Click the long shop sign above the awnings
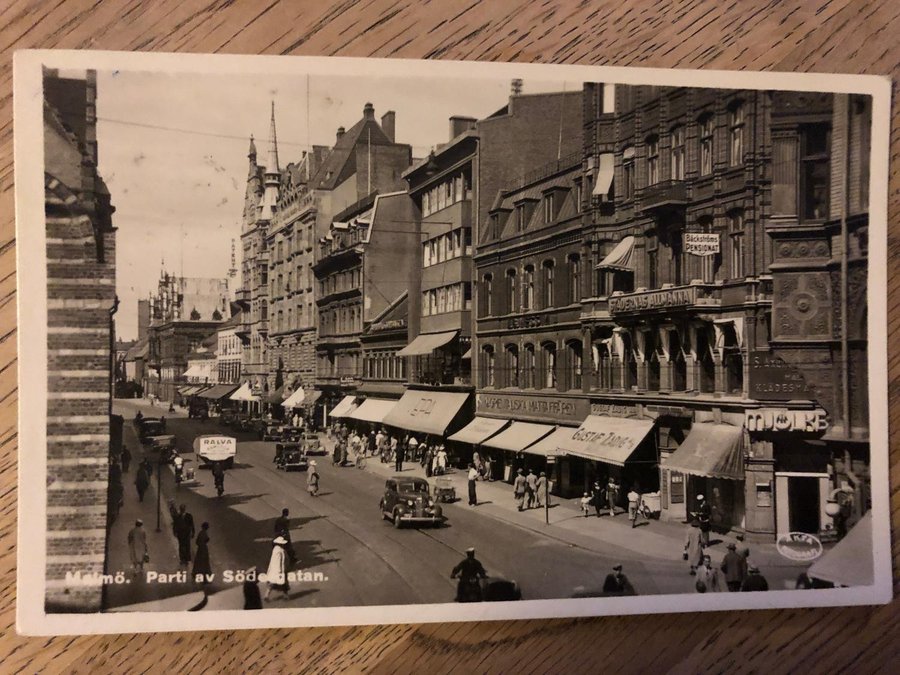 coord(531,405)
